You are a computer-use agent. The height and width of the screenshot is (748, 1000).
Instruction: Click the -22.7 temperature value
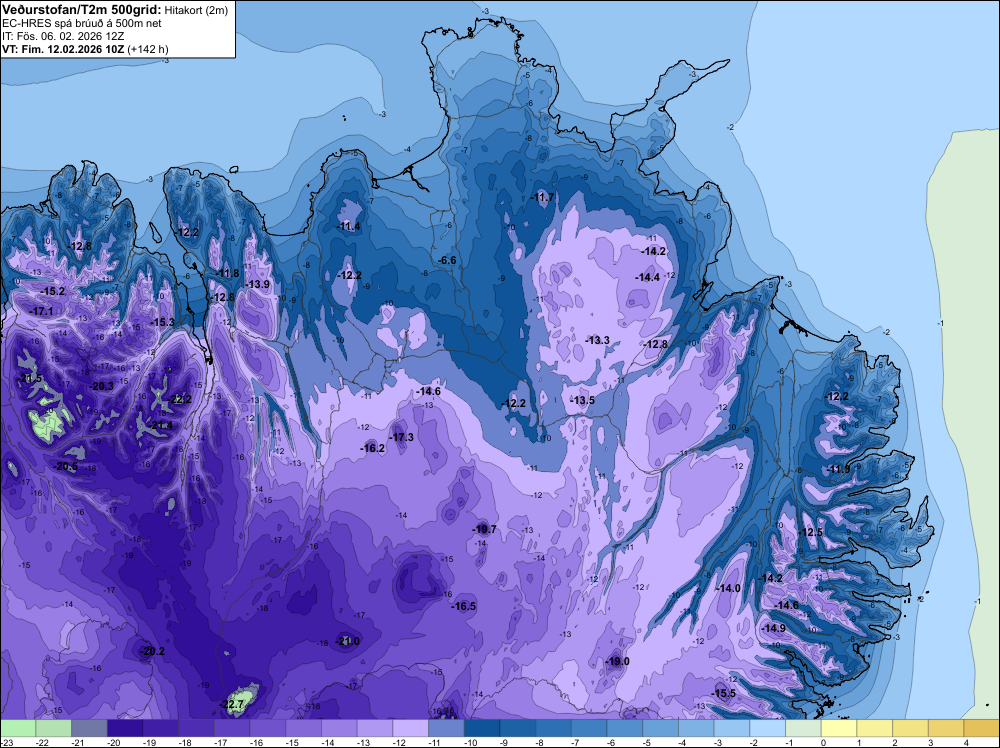click(232, 704)
